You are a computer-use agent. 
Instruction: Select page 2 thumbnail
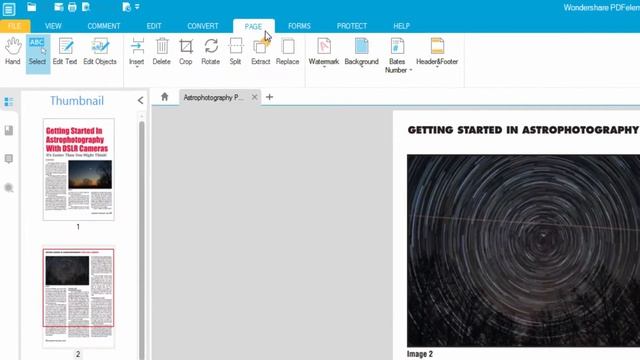[x=78, y=297]
